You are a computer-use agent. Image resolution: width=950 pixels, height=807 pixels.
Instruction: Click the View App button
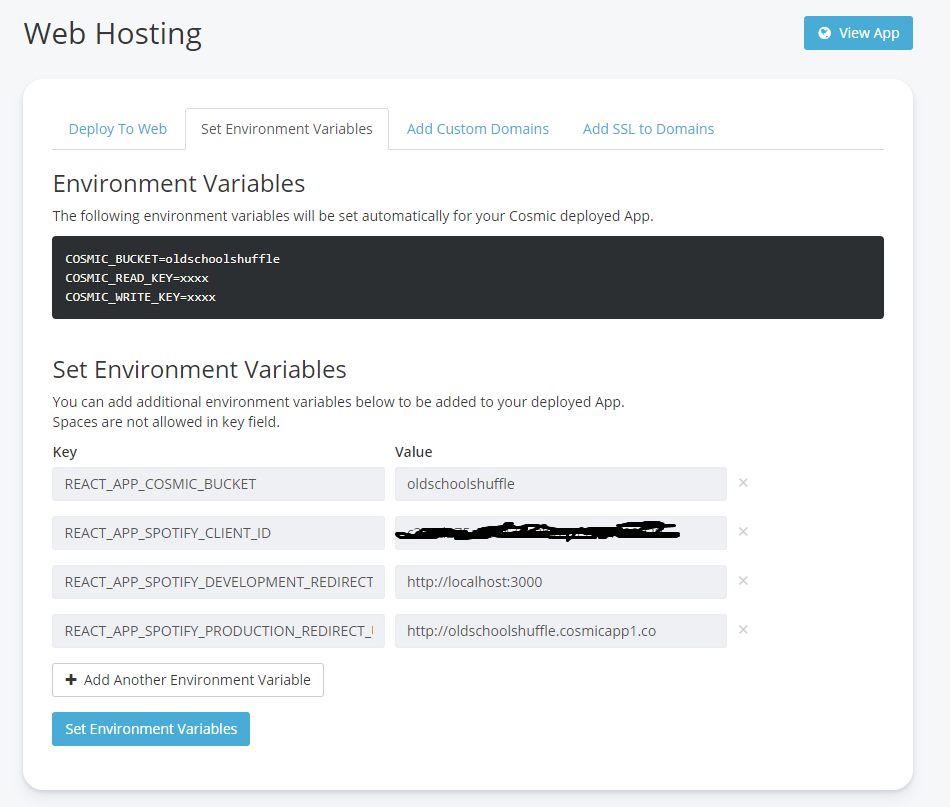tap(858, 33)
